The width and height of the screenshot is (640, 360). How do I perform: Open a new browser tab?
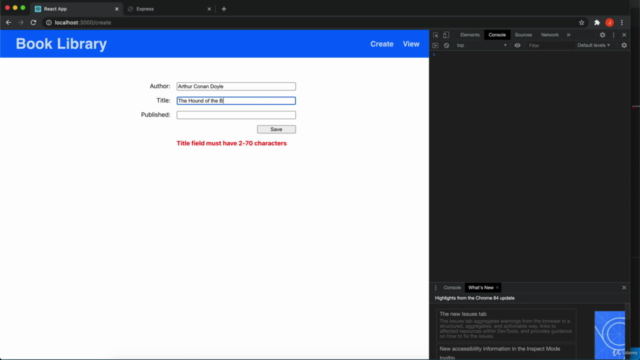224,9
